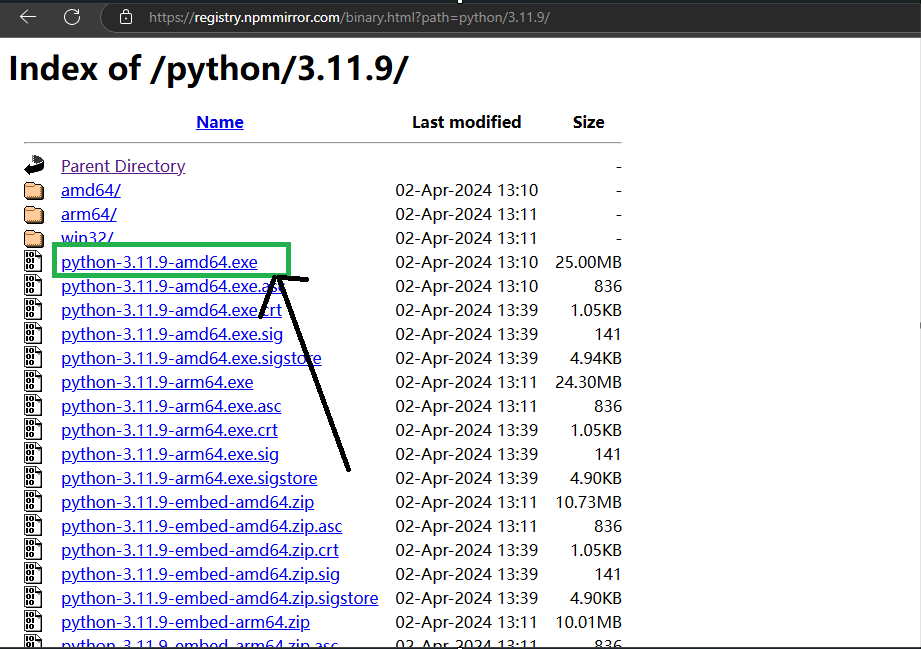Click the arm64 folder icon

(35, 214)
